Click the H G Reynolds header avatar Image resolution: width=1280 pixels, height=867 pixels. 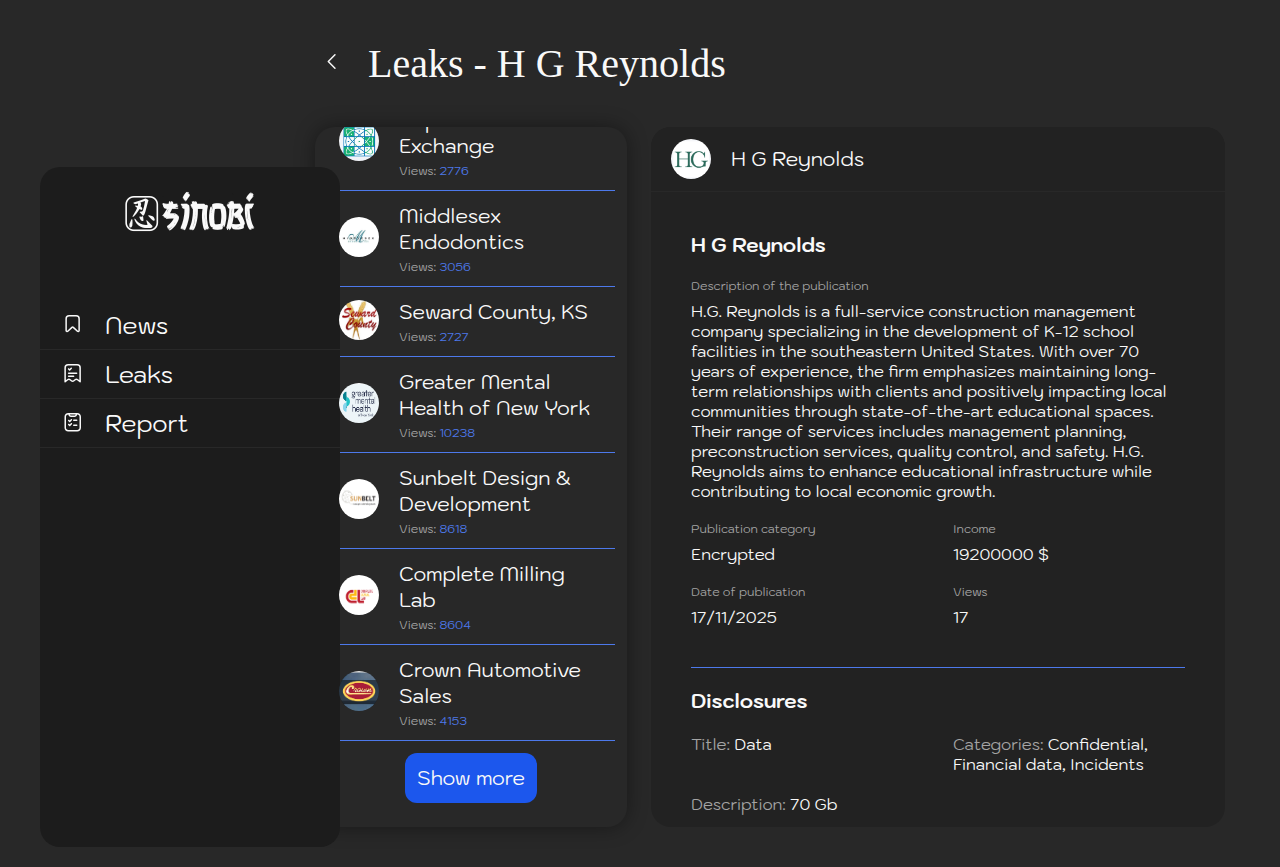tap(691, 159)
